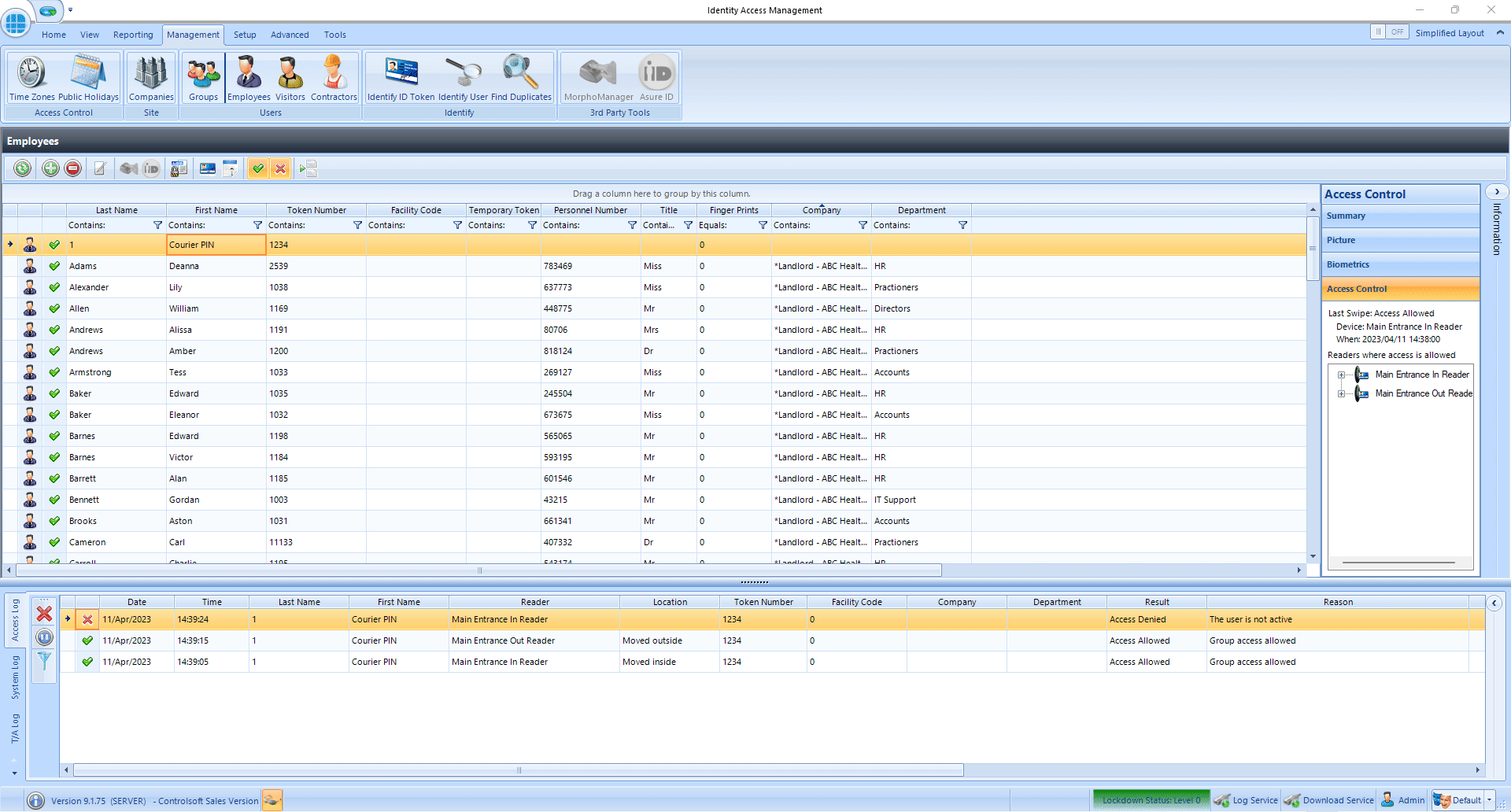Switch to the Advanced ribbon tab
The height and width of the screenshot is (812, 1511).
[x=290, y=35]
